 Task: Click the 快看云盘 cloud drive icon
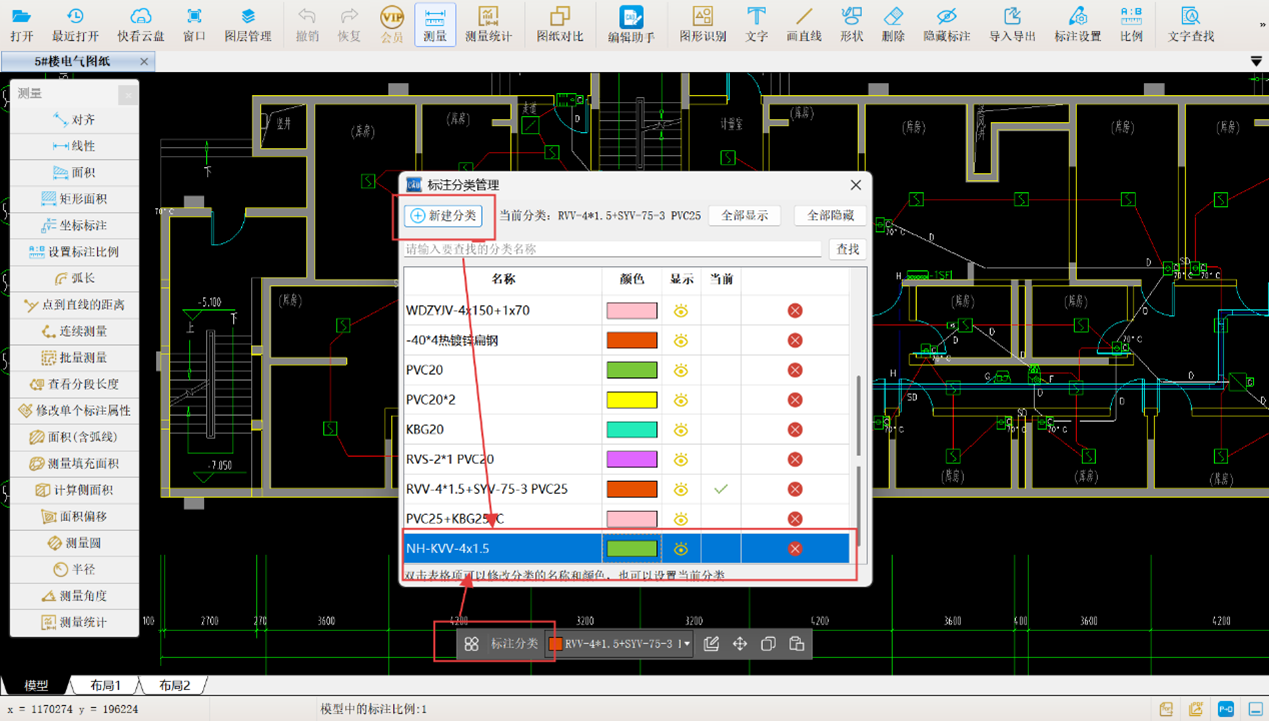[140, 24]
